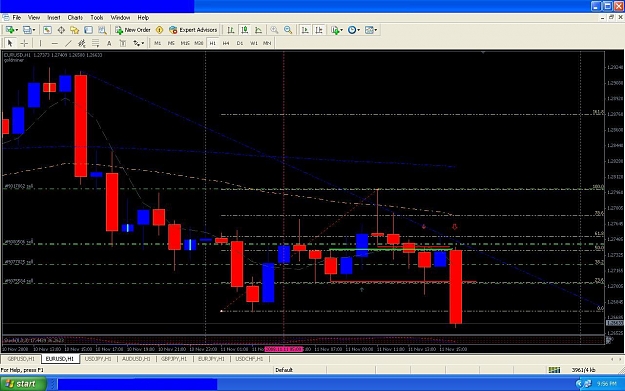625x391 pixels.
Task: Select the horizontal line drawing tool
Action: point(55,43)
